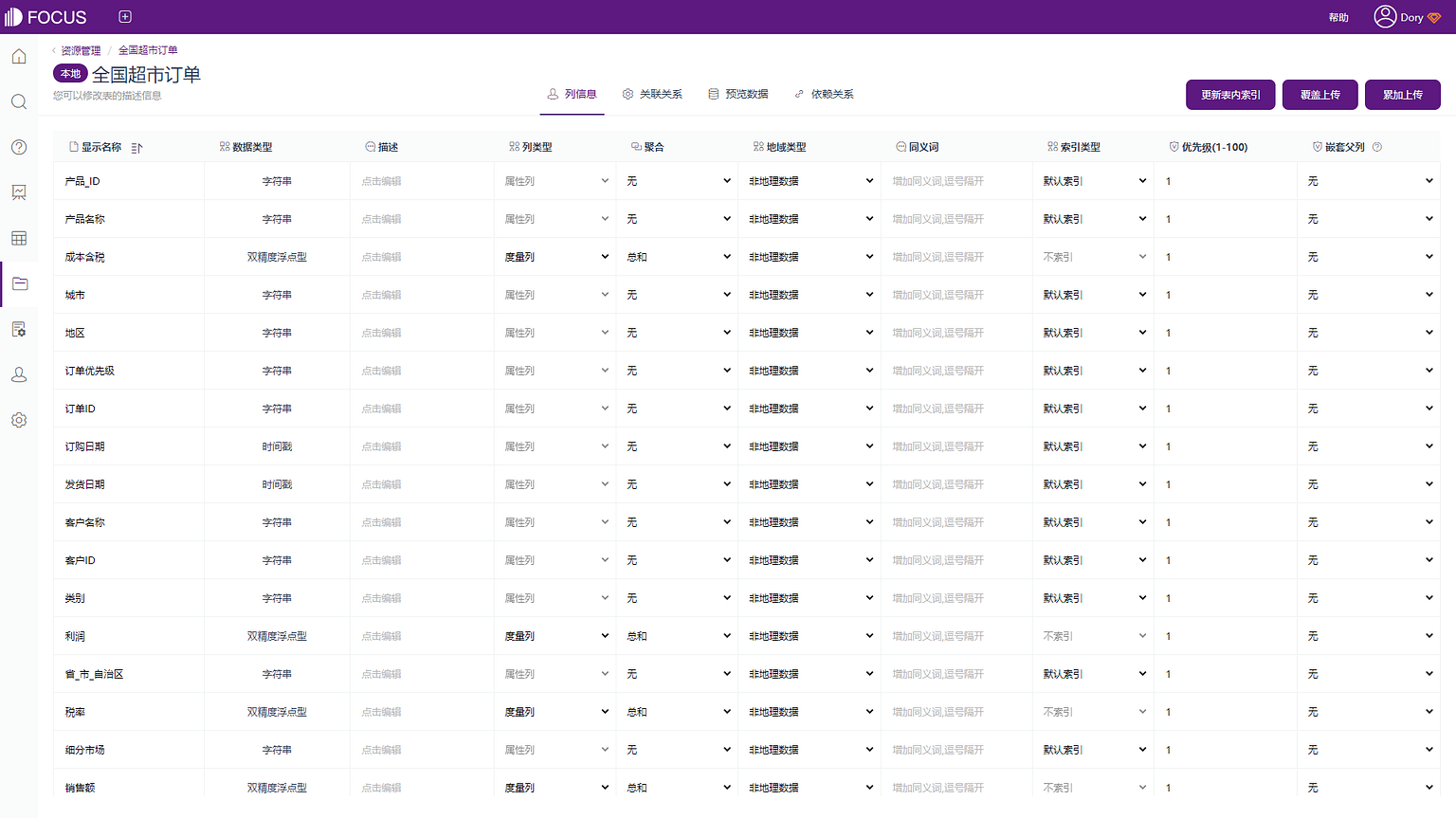The height and width of the screenshot is (818, 1456).
Task: Open the table grid icon in sidebar
Action: coord(19,238)
